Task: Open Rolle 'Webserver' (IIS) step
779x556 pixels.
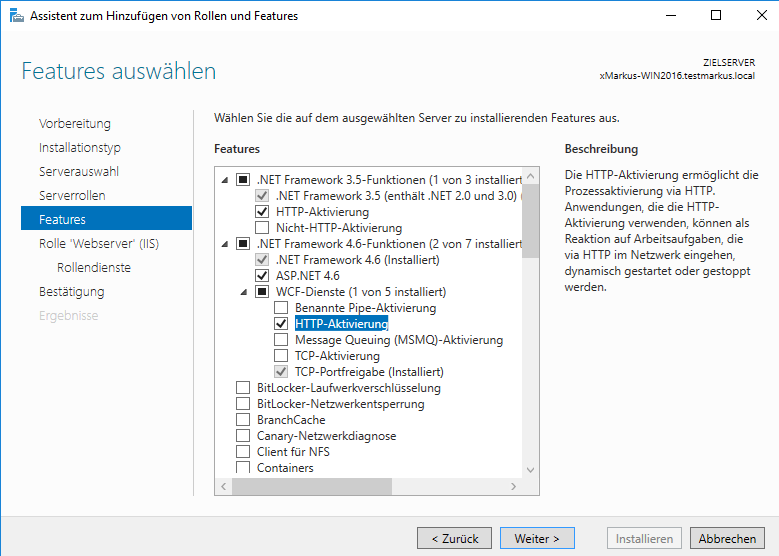Action: 98,243
